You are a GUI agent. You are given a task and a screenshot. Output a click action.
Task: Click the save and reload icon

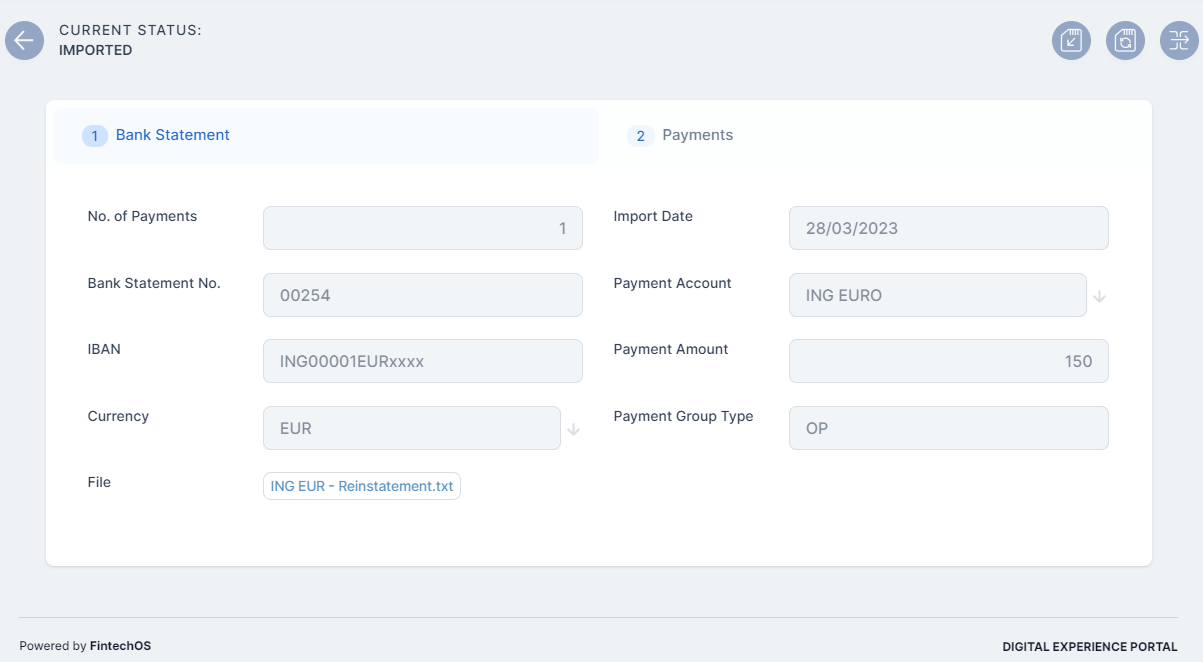1125,41
